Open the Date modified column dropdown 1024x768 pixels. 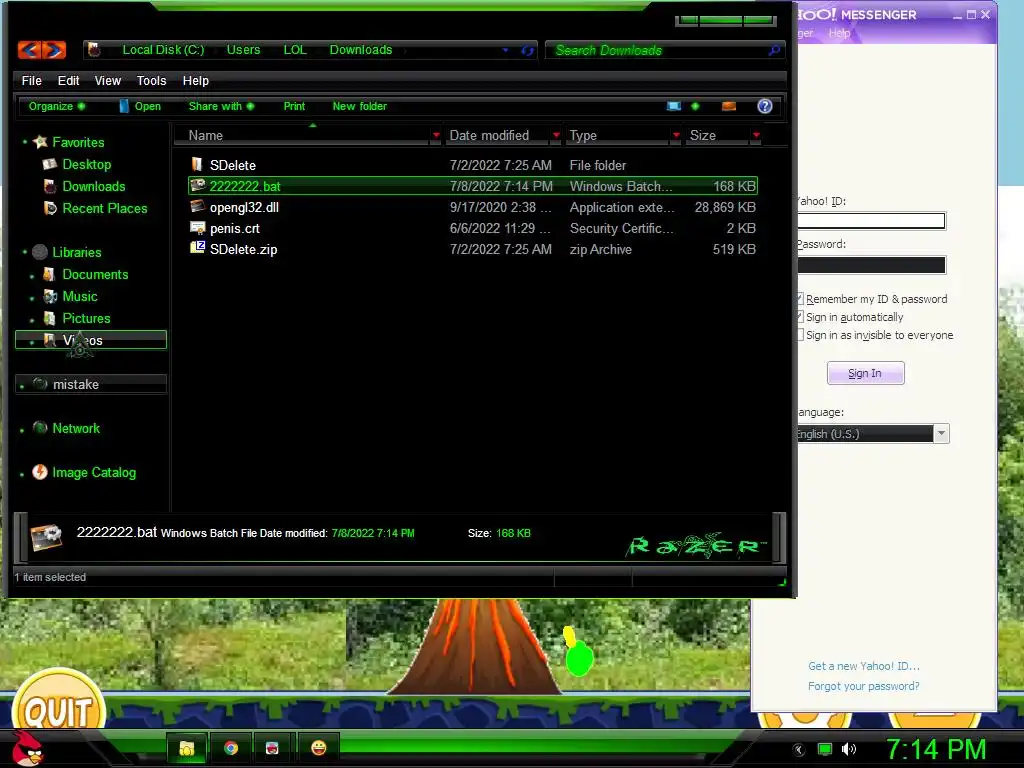tap(556, 135)
